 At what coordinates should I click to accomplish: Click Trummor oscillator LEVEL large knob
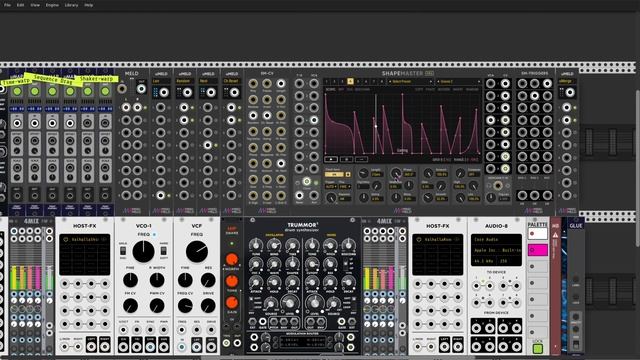[x=289, y=303]
